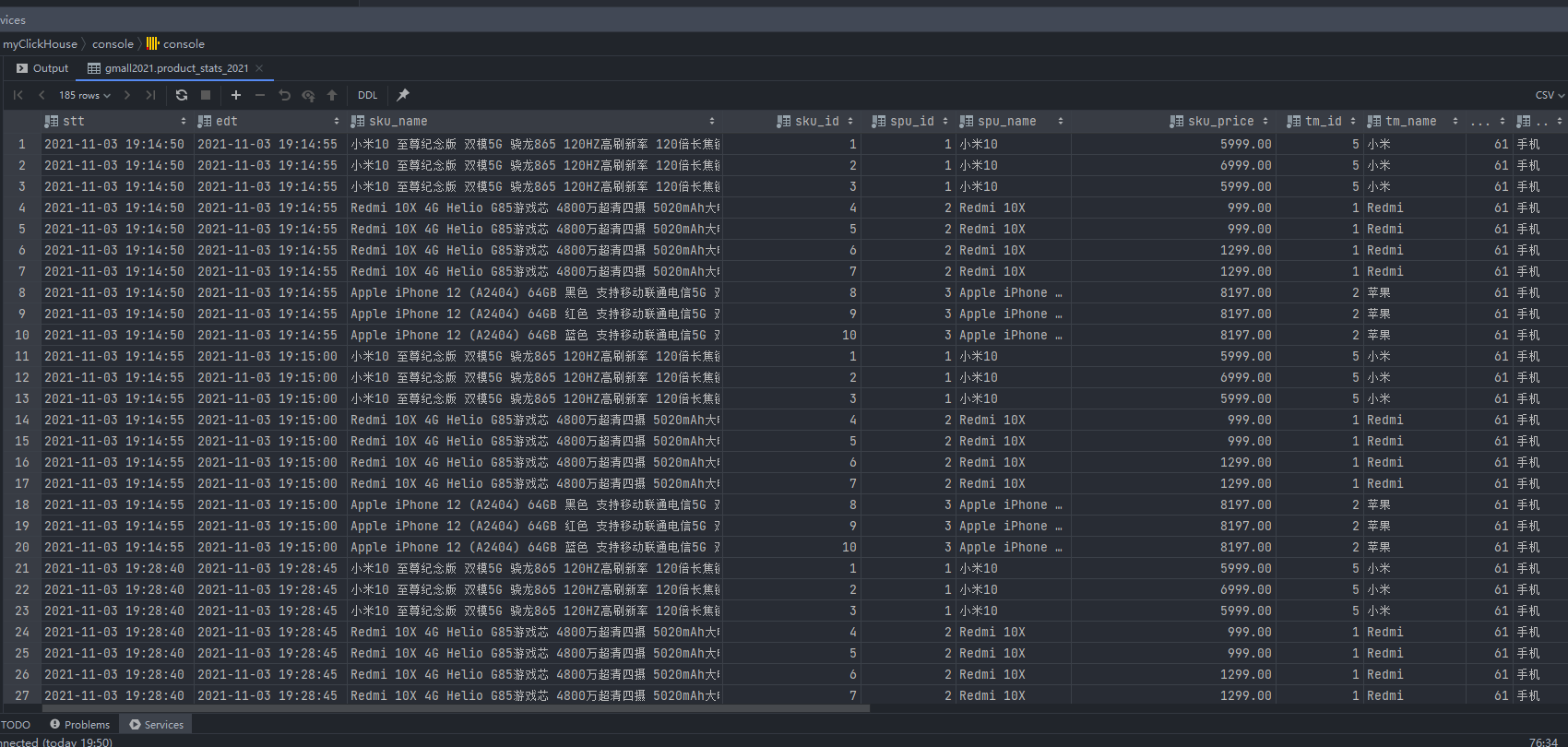Click the sku_price column icon
The height and width of the screenshot is (747, 1568).
tap(1177, 121)
